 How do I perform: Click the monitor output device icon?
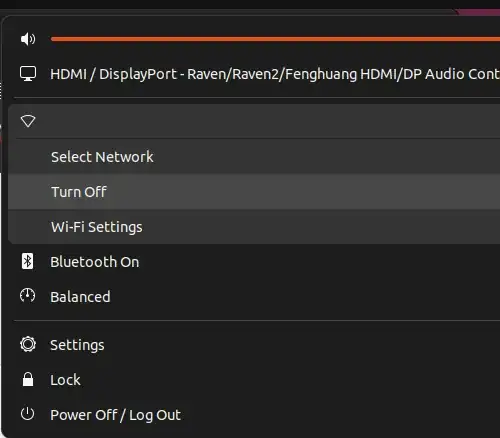(28, 74)
